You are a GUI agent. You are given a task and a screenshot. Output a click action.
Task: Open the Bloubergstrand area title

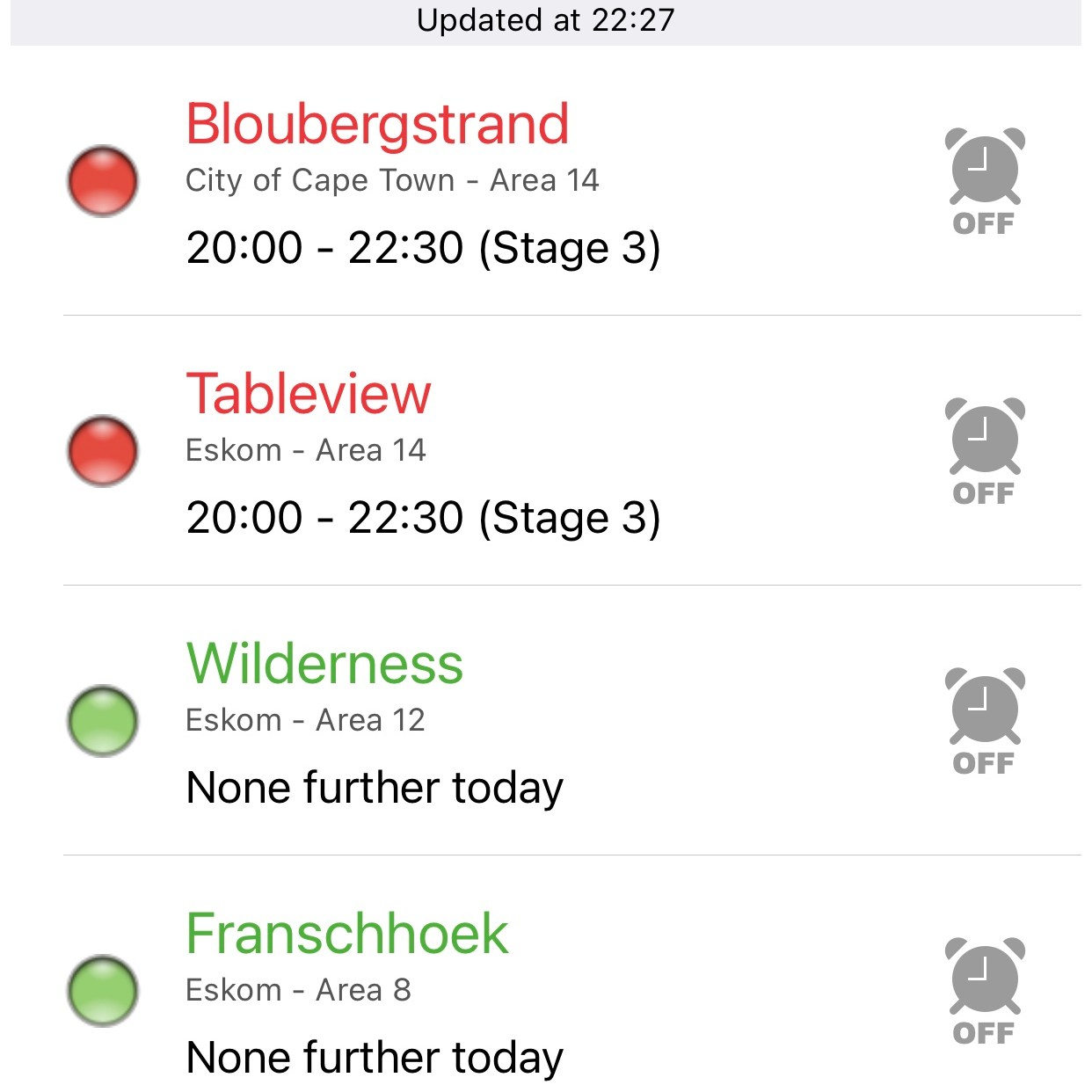pos(377,124)
